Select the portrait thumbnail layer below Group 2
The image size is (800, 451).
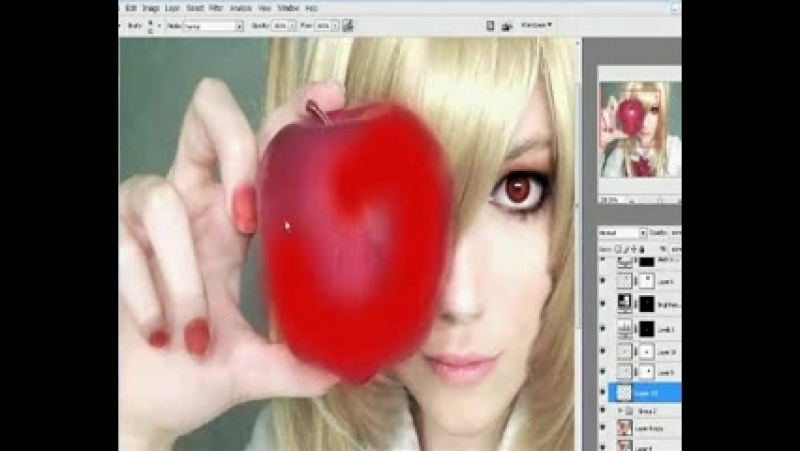[625, 428]
